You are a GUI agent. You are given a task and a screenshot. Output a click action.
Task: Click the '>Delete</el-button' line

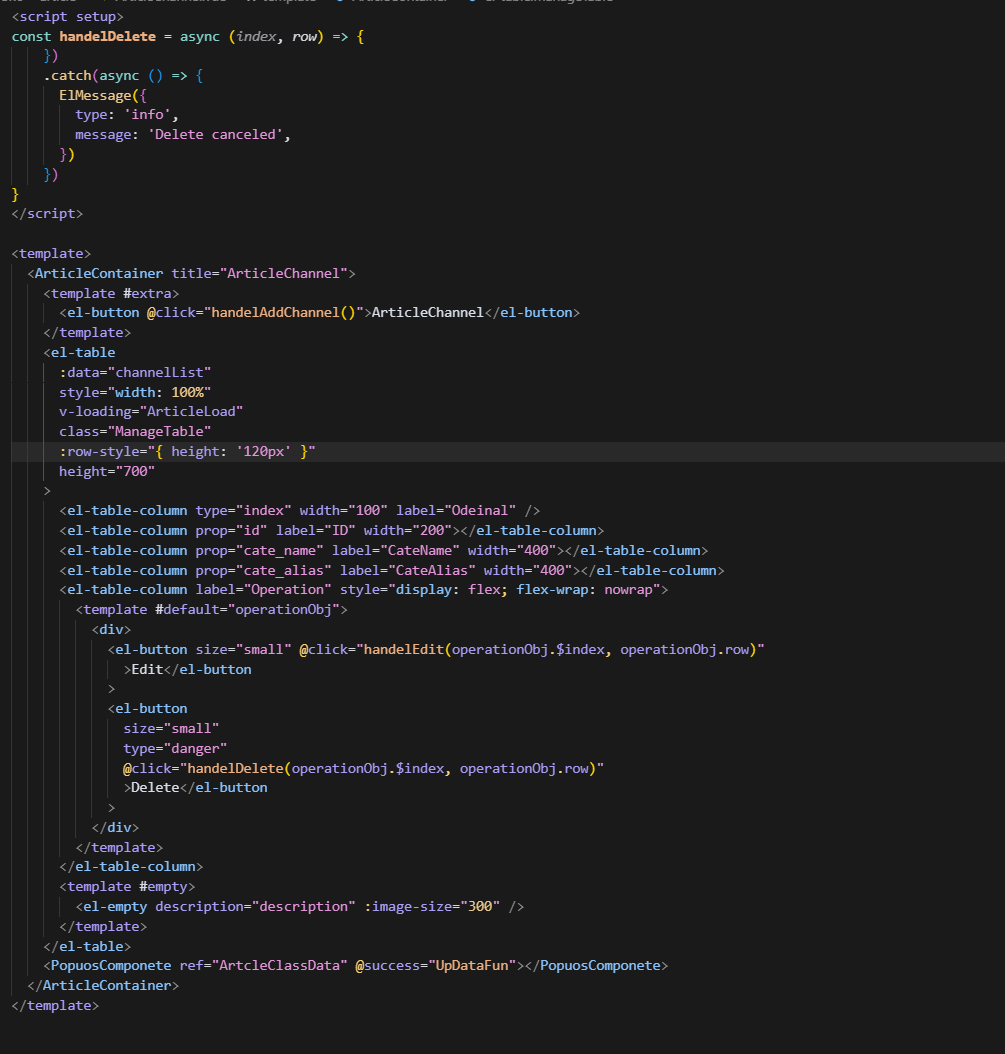196,787
